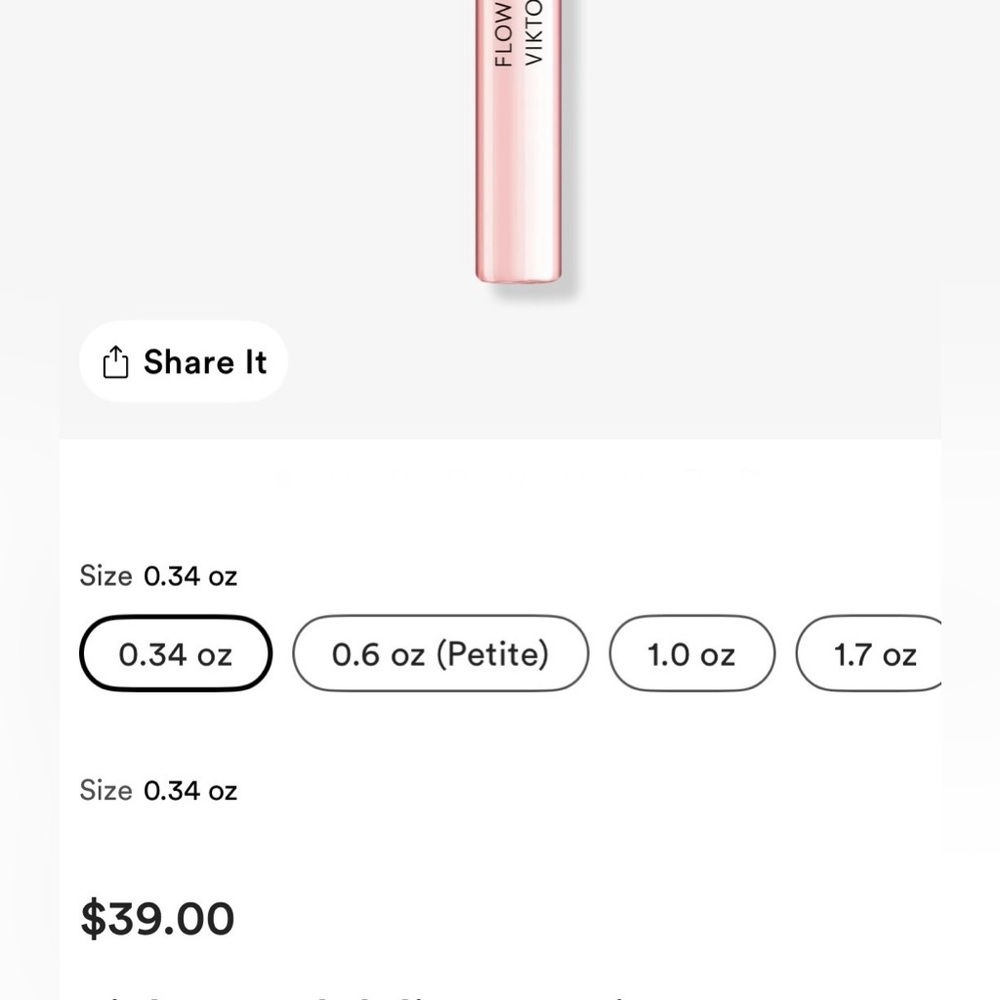Click the "Size" word below size options
1000x1000 pixels.
tap(106, 791)
